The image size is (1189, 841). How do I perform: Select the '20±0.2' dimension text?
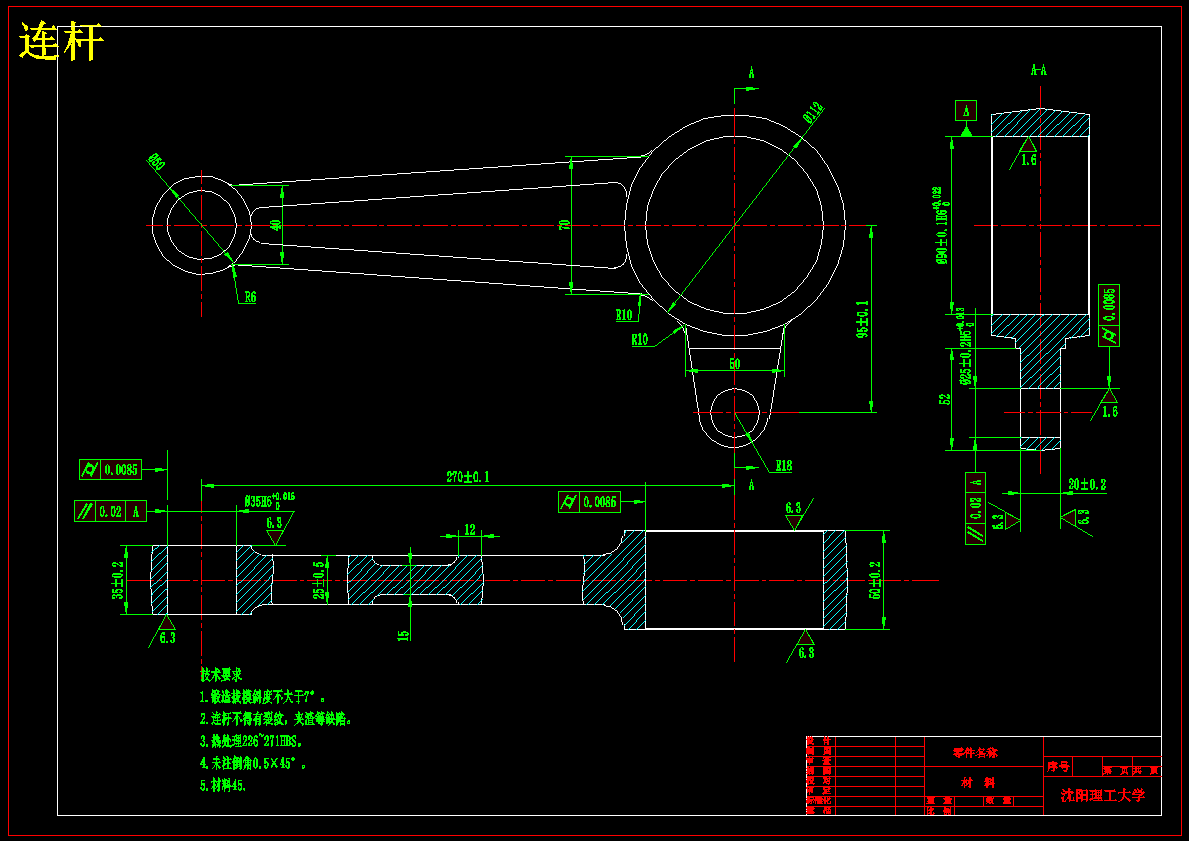1087,485
